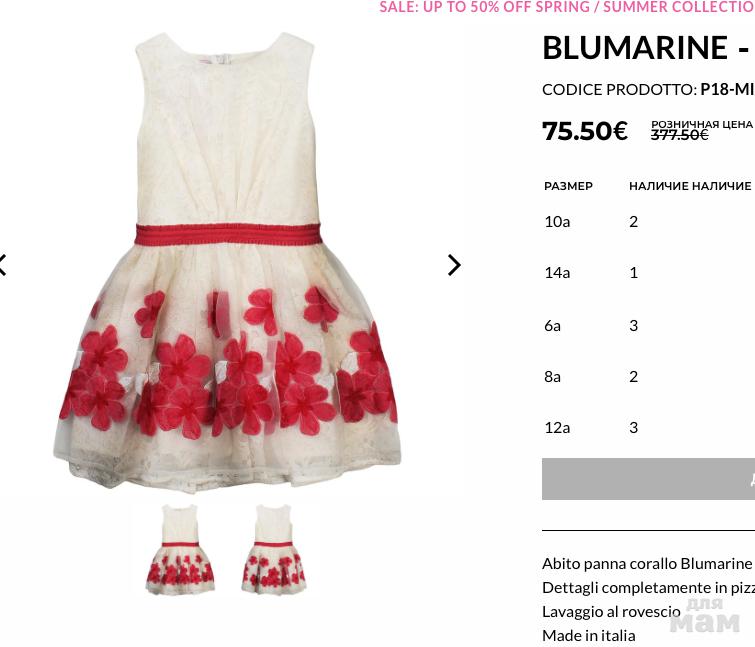Click the previous image arrow
The image size is (755, 647).
(3, 265)
